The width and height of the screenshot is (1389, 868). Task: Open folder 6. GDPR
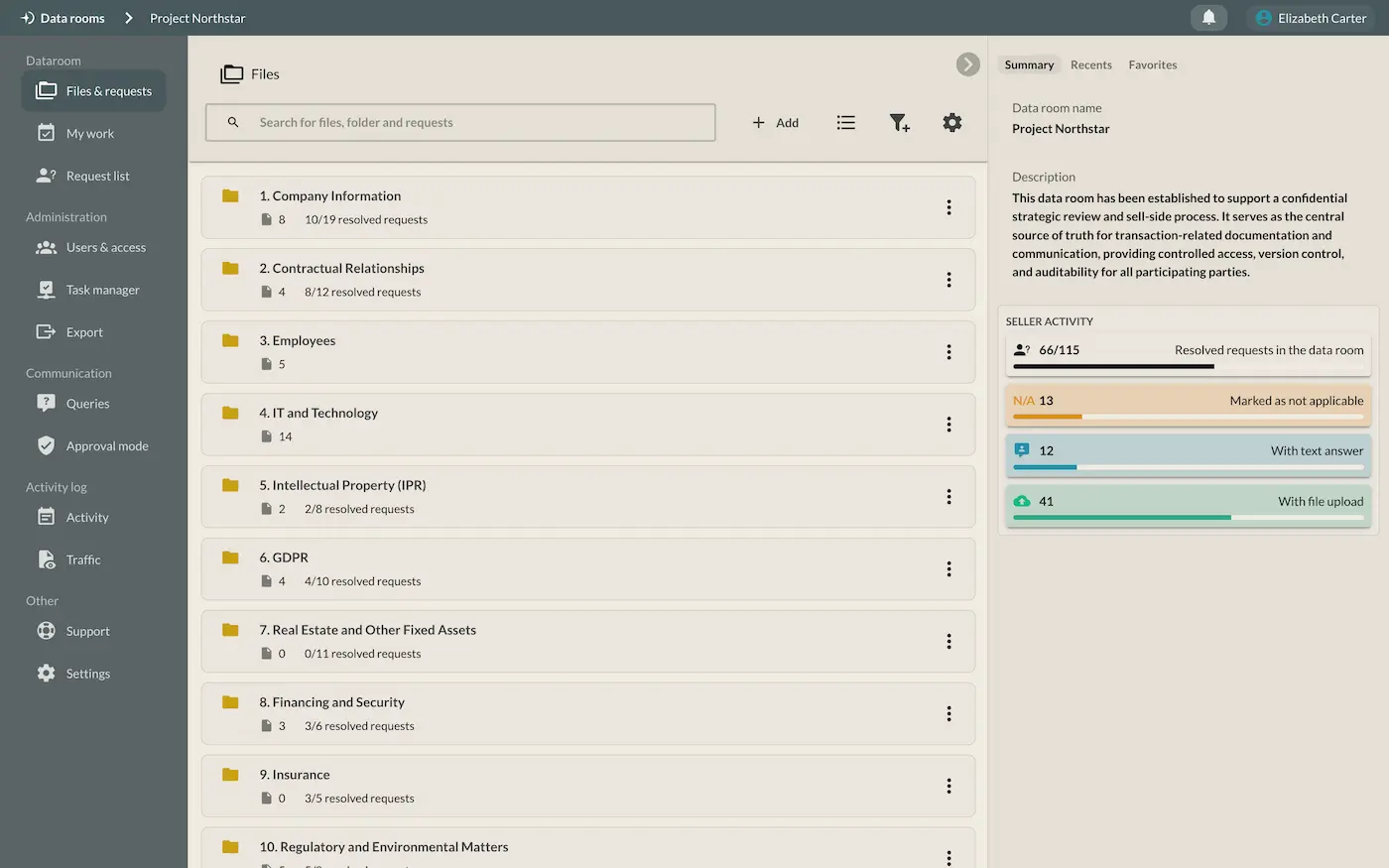pyautogui.click(x=588, y=569)
